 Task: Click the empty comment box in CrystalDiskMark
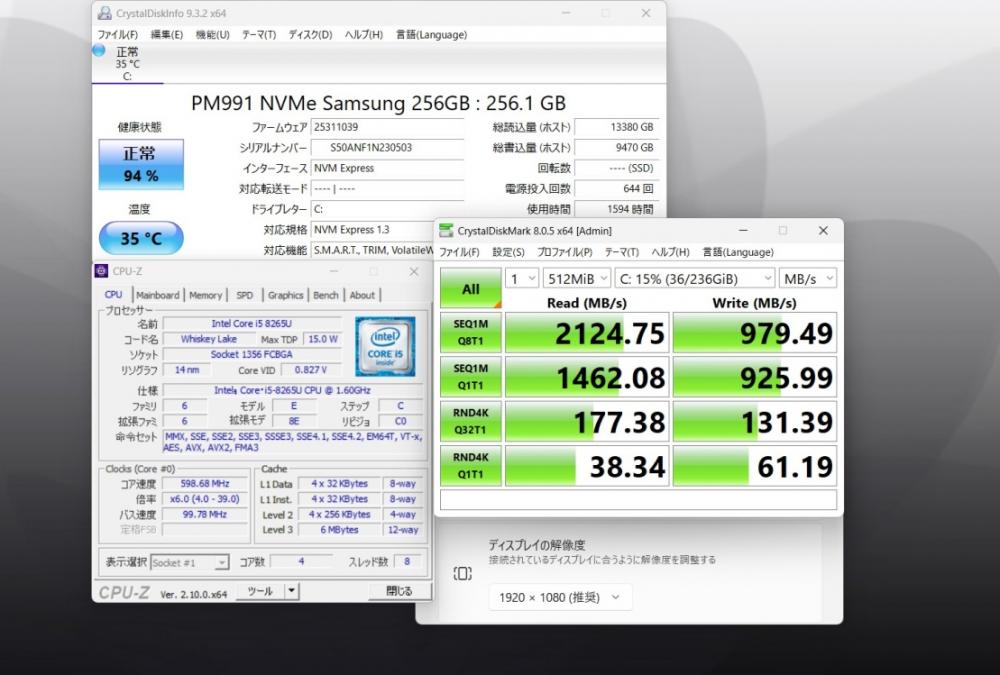click(638, 500)
